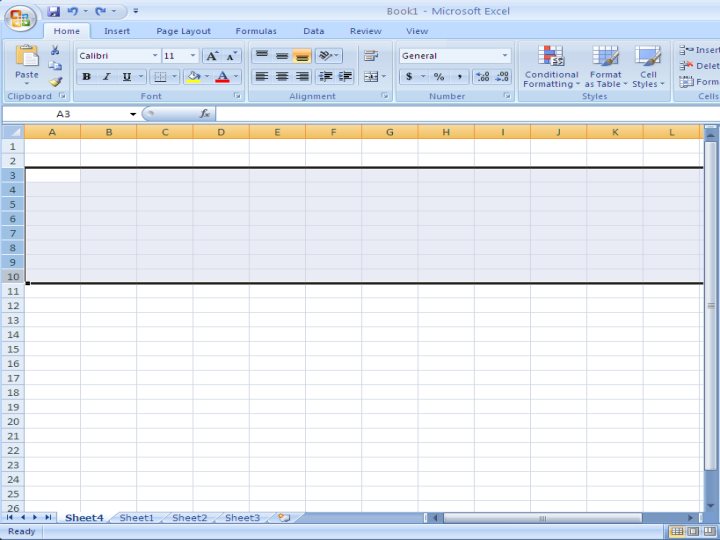Screen dimensions: 720x540
Task: Switch to Sheet3 worksheet
Action: click(242, 518)
